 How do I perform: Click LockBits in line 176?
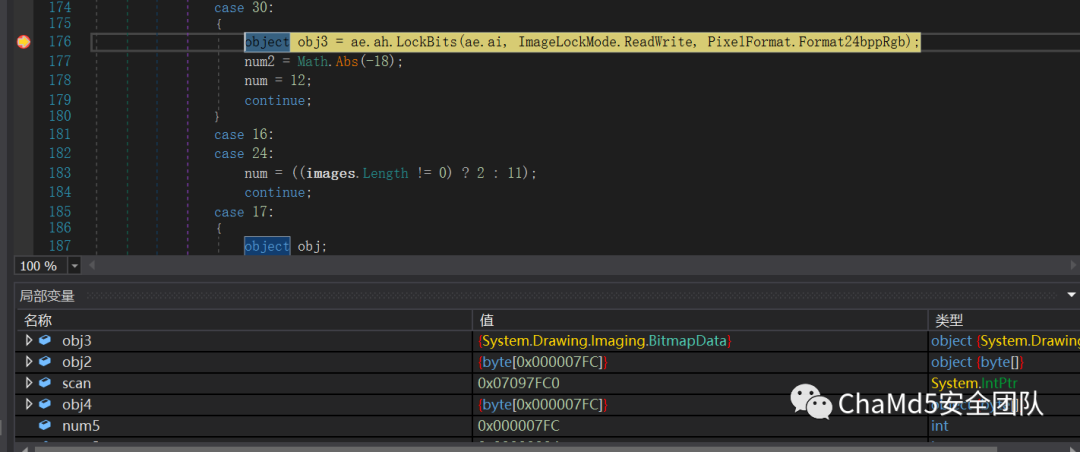click(x=428, y=42)
